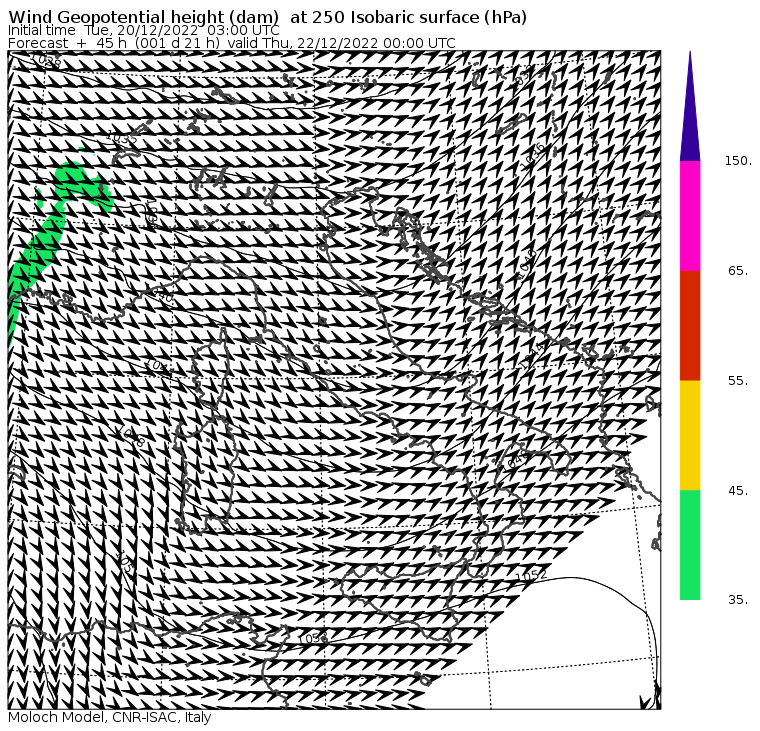760x731 pixels.
Task: Click the "Initial time Tue, 20/12/2022 03:00 UTC" line
Action: 143,30
